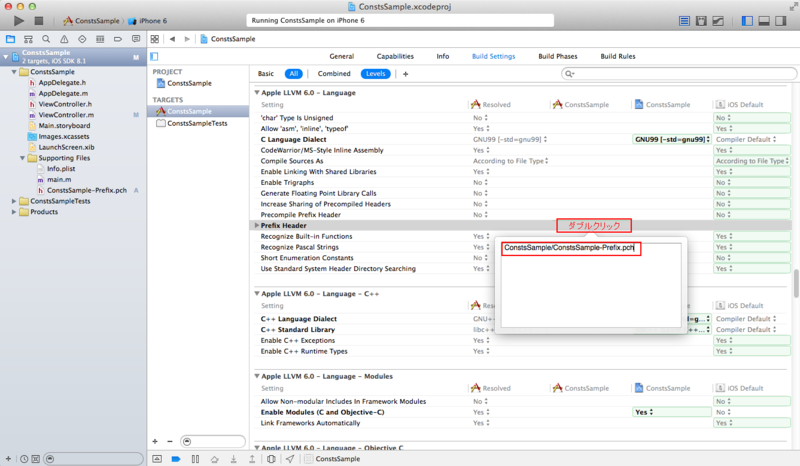Select the Combined view option

[334, 74]
